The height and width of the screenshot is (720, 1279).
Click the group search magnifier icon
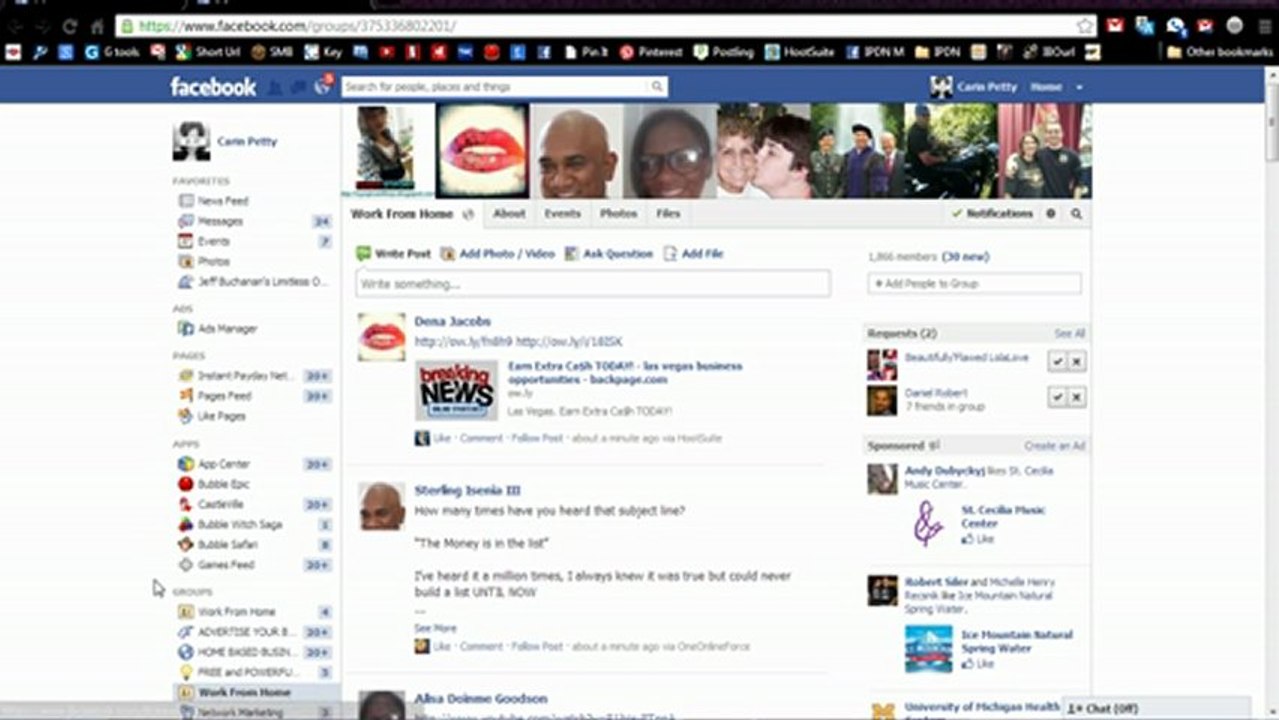(x=1076, y=214)
